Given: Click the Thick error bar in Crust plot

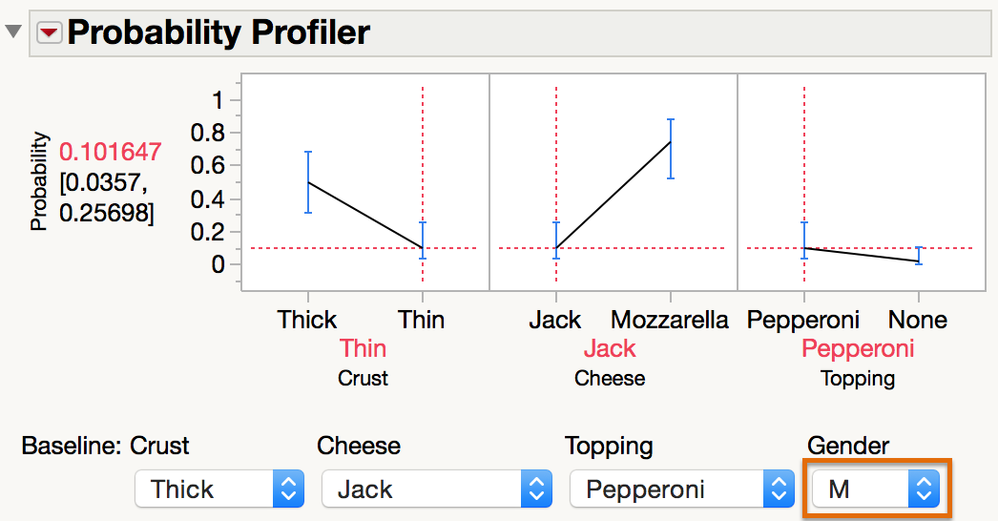Looking at the screenshot, I should pos(308,182).
